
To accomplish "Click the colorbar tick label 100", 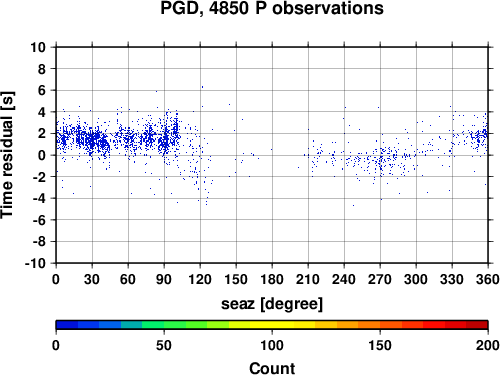I will coord(272,345).
